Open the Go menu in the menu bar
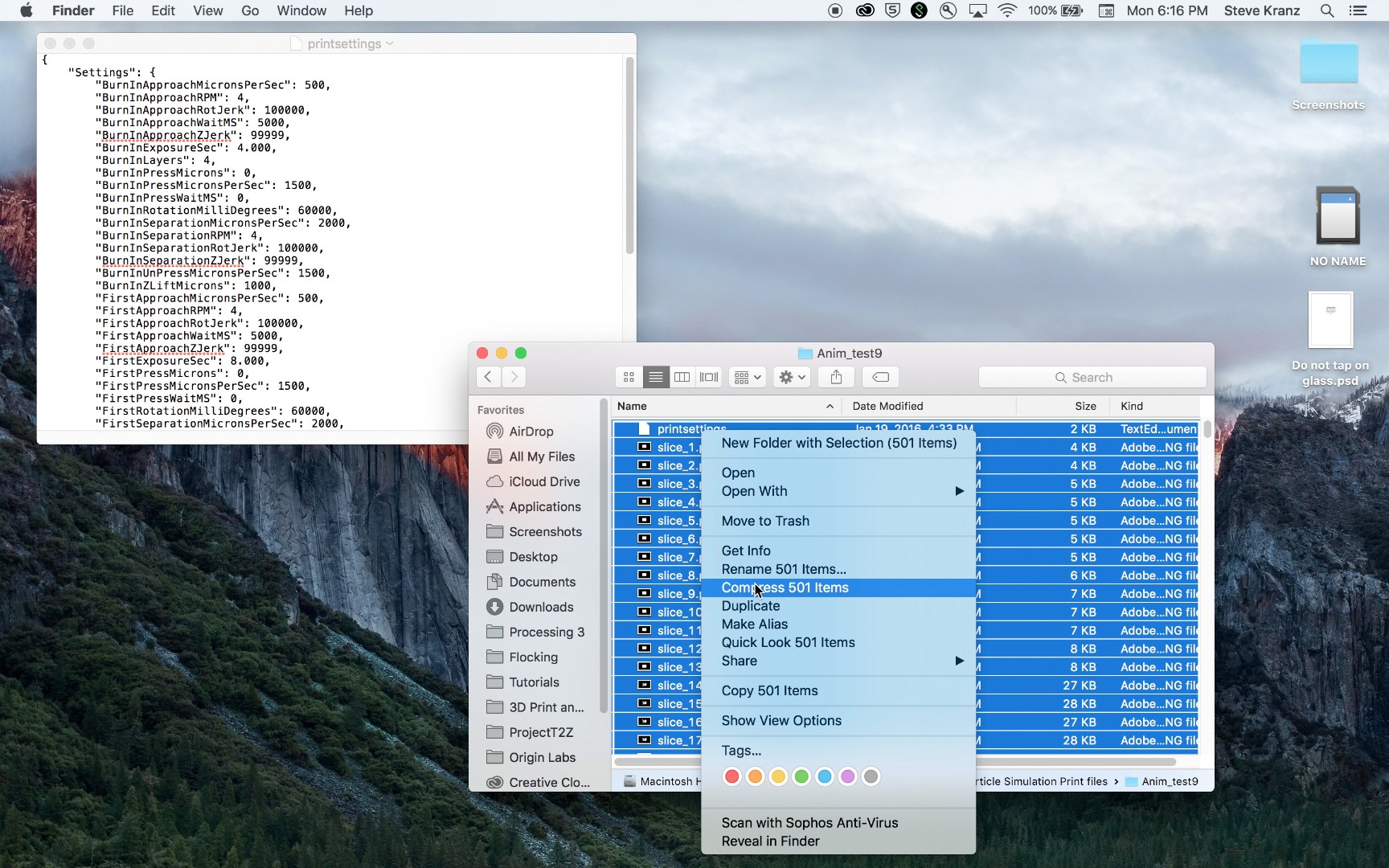 tap(249, 10)
